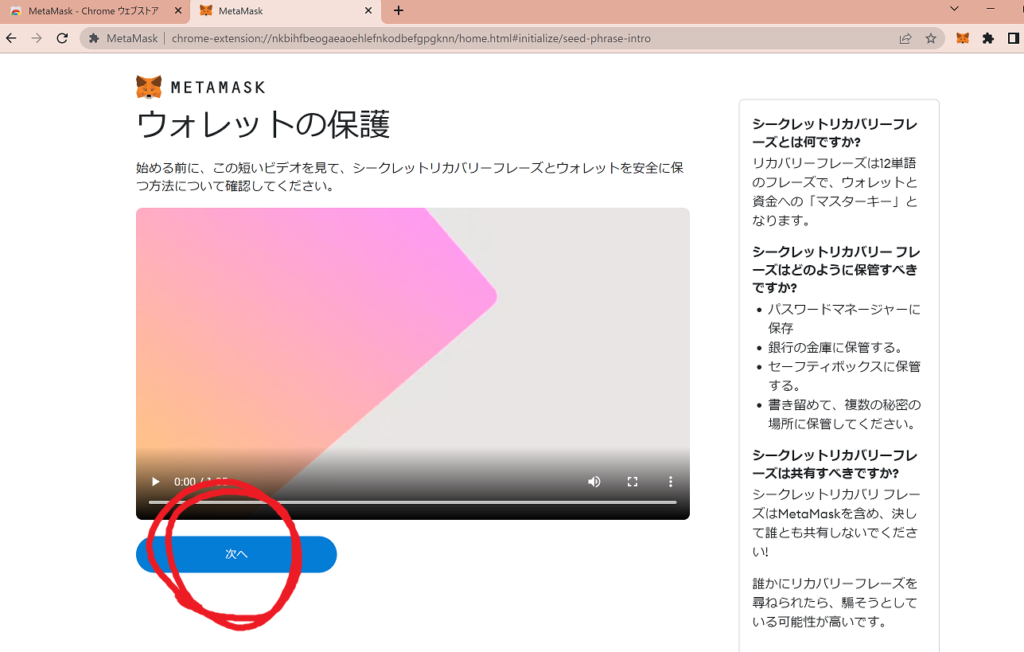The width and height of the screenshot is (1024, 652).
Task: Close the MetaMask web store tab
Action: point(178,10)
